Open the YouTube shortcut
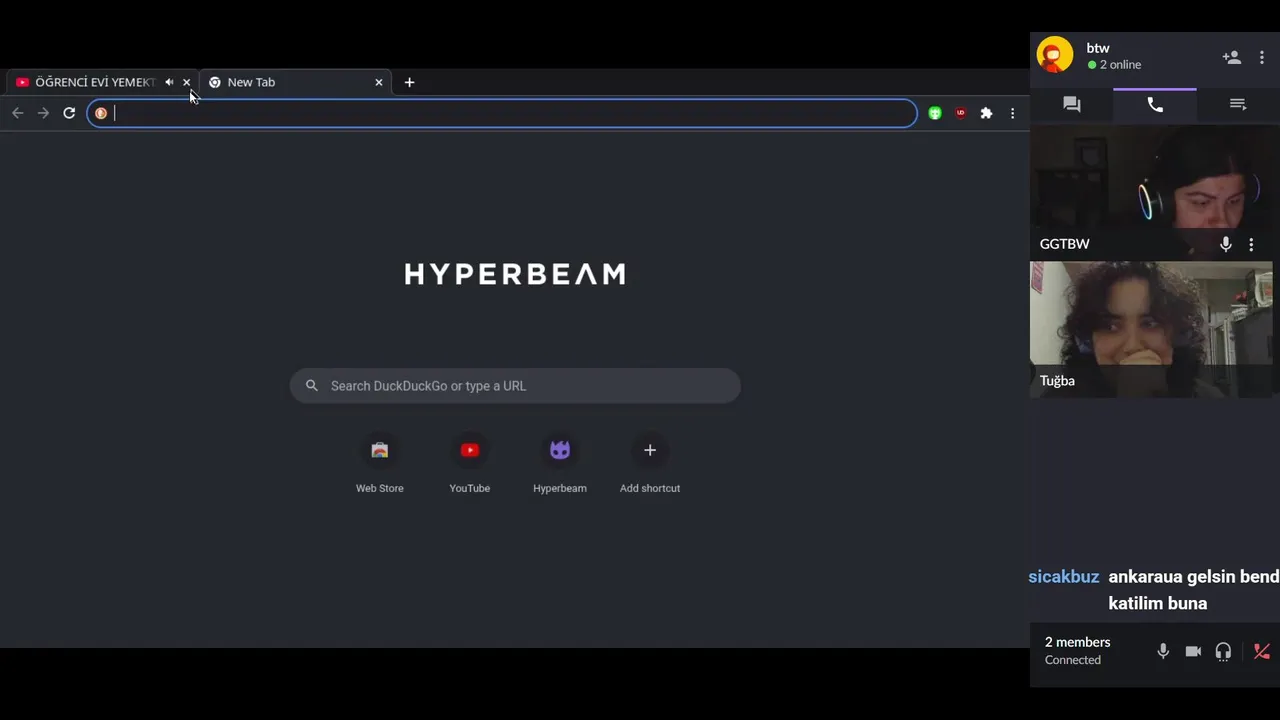The image size is (1280, 720). click(x=470, y=465)
